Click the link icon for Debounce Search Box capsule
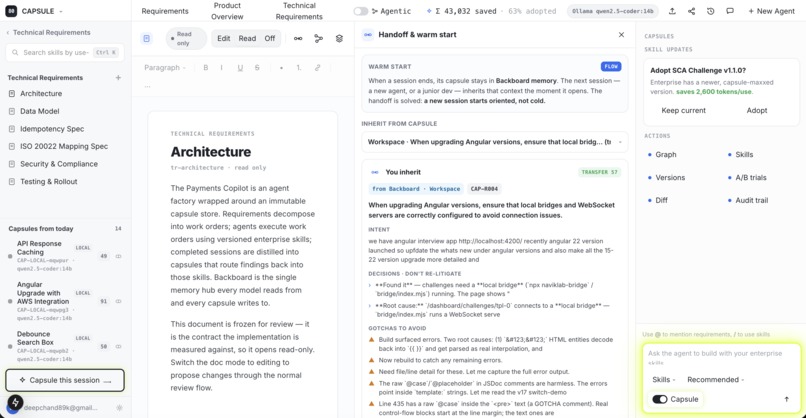This screenshot has width=806, height=418. pyautogui.click(x=119, y=347)
